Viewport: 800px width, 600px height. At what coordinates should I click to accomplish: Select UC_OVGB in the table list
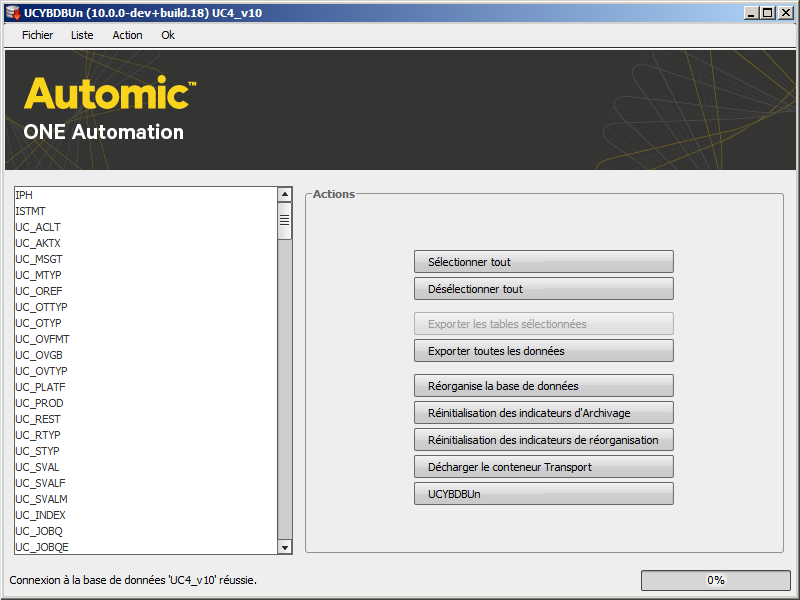tap(146, 355)
